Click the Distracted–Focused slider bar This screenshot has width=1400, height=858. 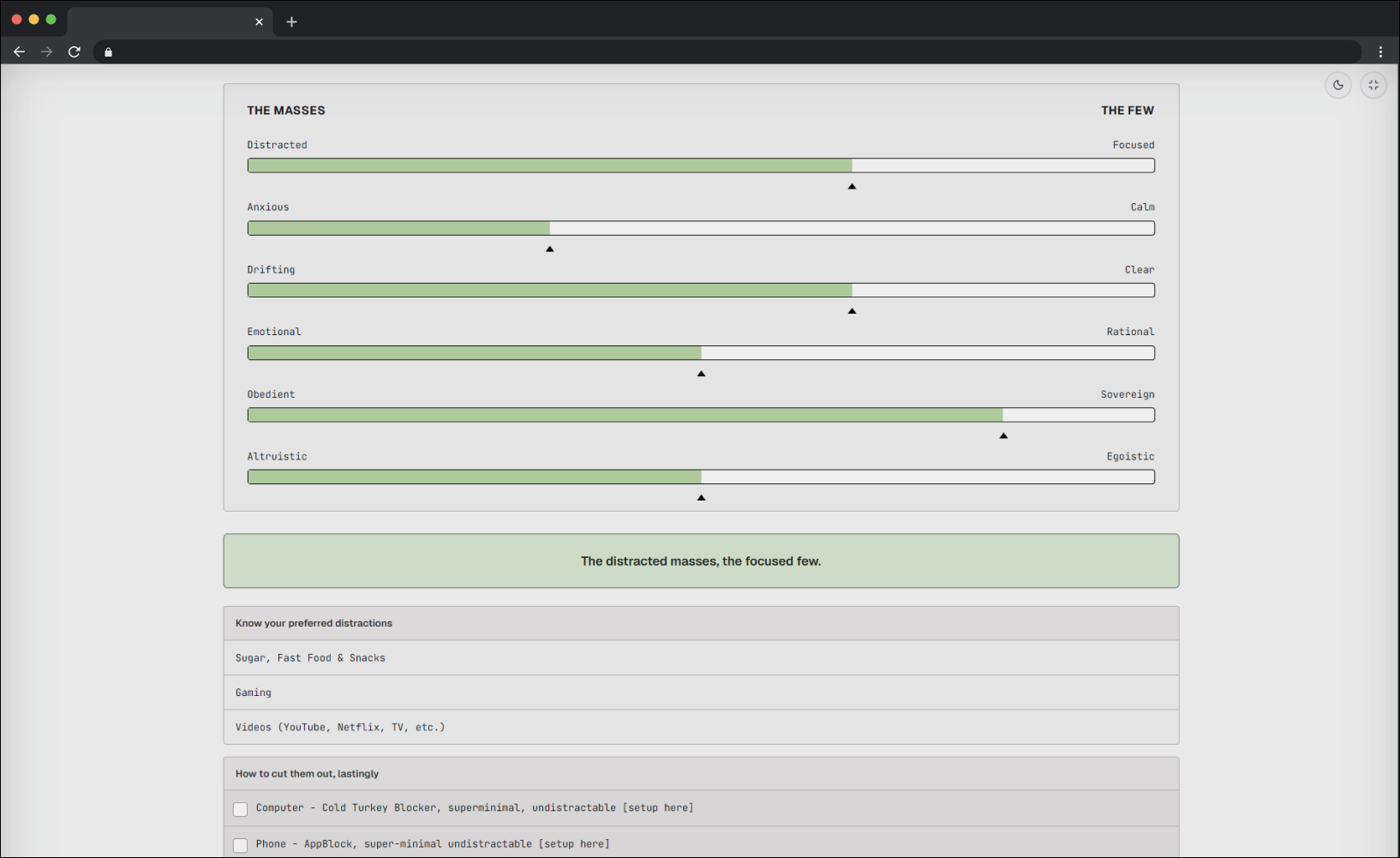click(701, 165)
